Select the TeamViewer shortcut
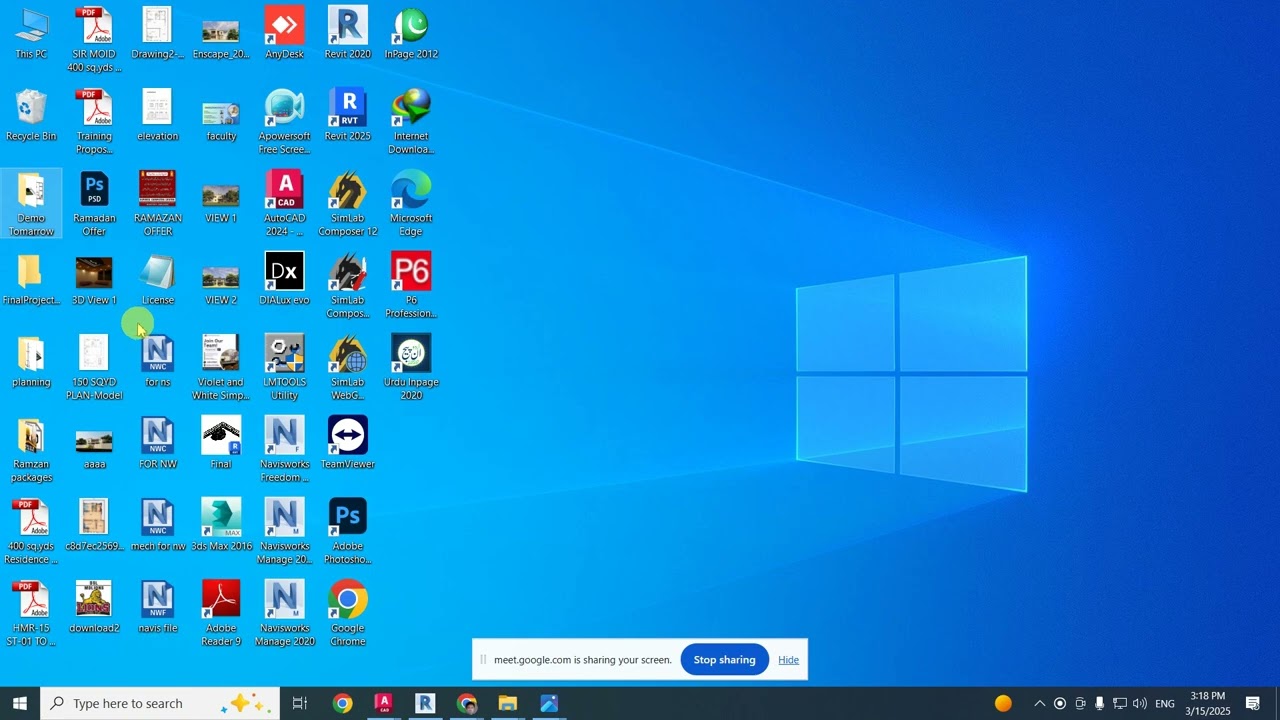Viewport: 1280px width, 720px height. [x=348, y=444]
